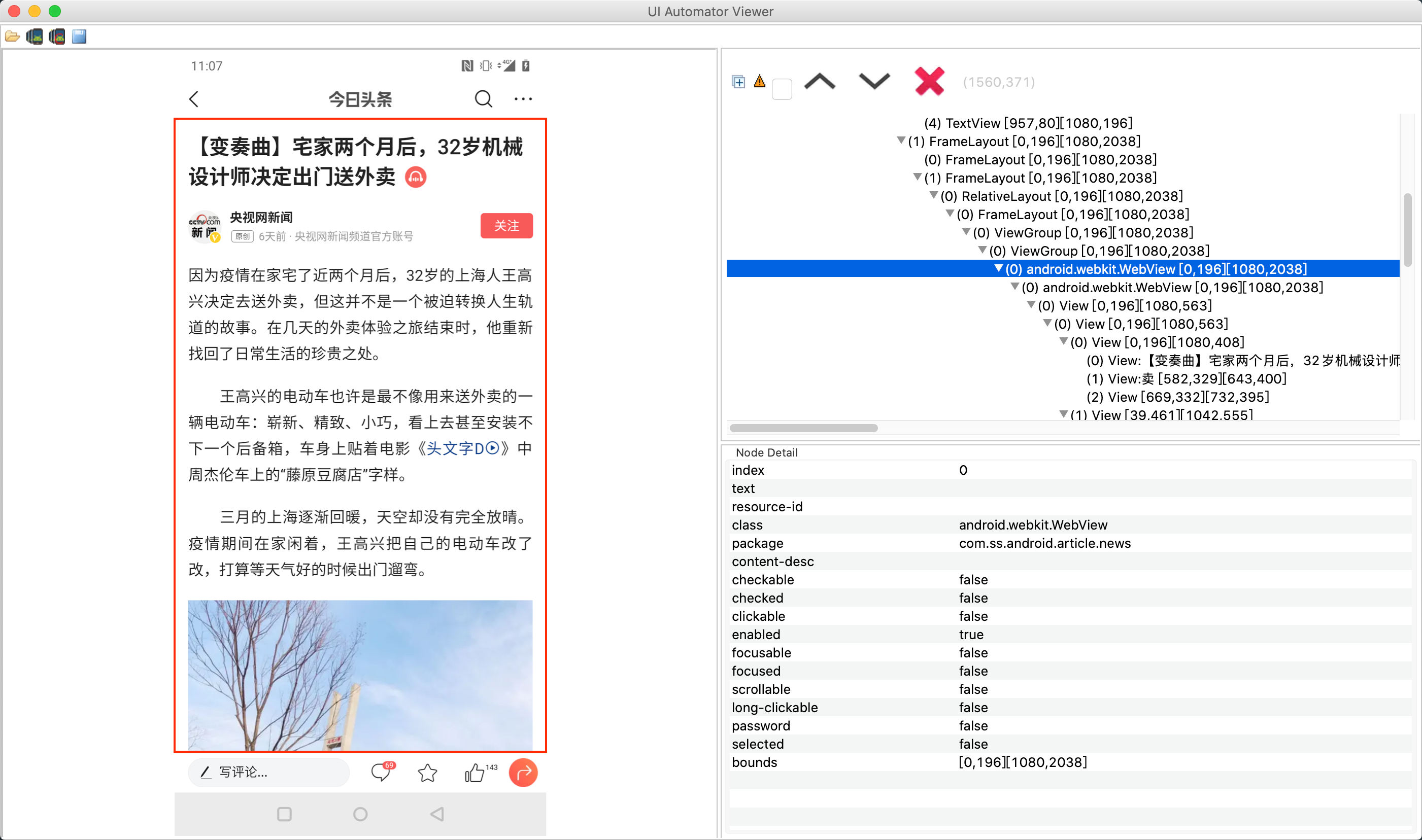Click the content-desc row in Node Detail
The image size is (1422, 840).
point(1070,561)
